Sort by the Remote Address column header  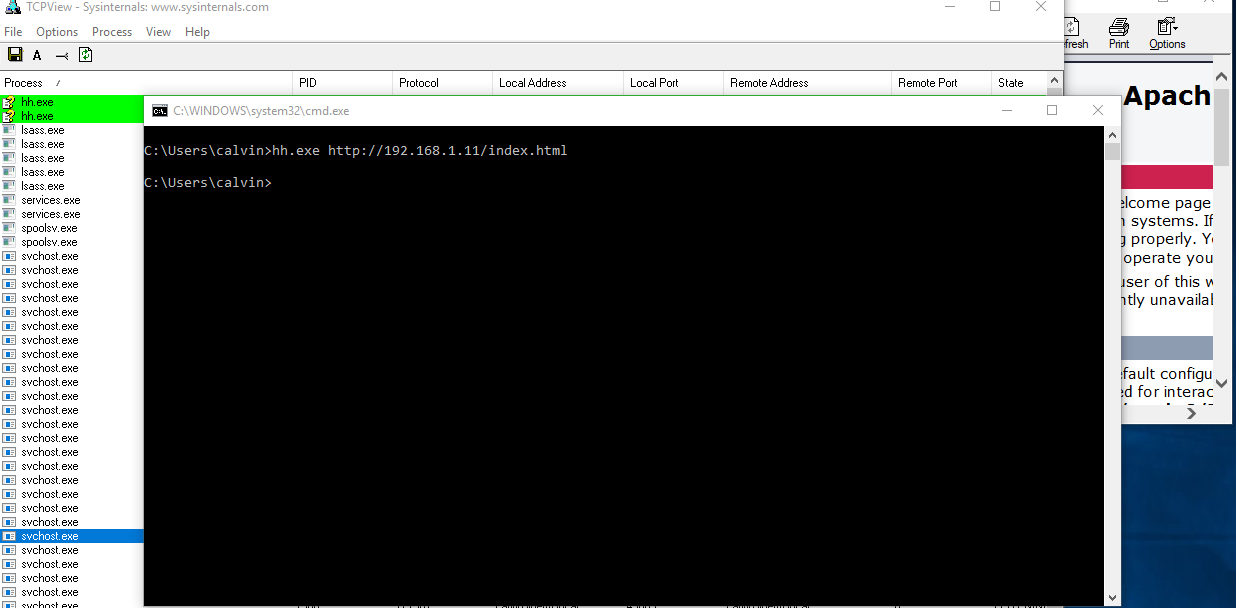click(x=769, y=83)
